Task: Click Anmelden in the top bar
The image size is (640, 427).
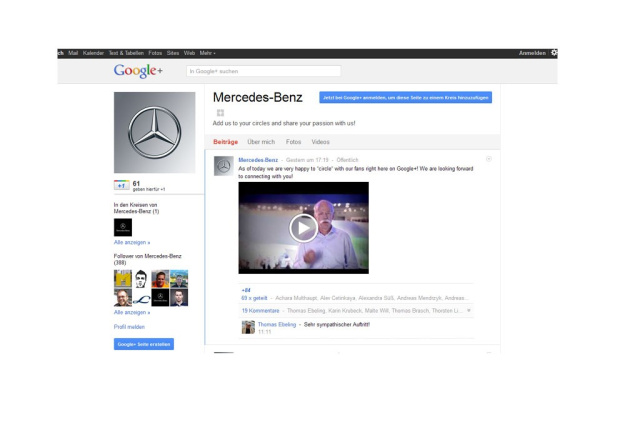Action: (x=532, y=53)
